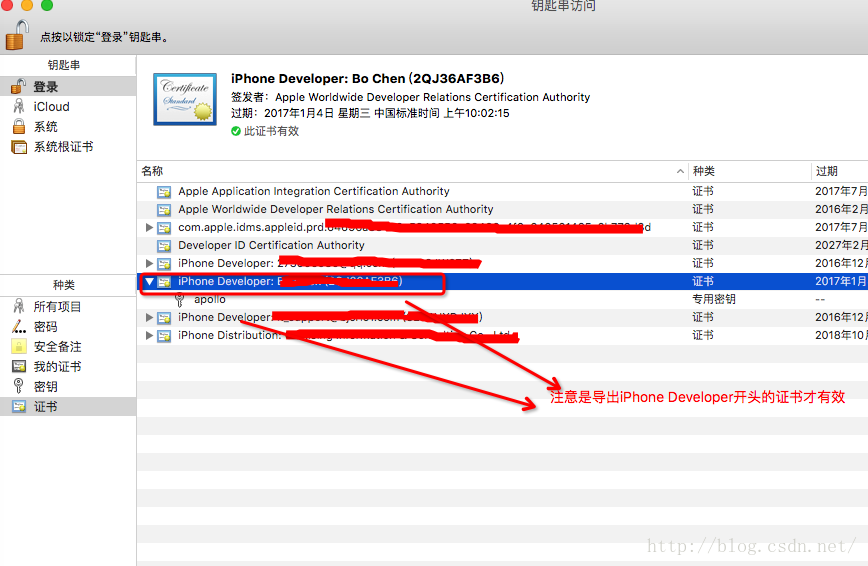Click the 密码 pencil icon
The height and width of the screenshot is (566, 868).
coord(19,327)
